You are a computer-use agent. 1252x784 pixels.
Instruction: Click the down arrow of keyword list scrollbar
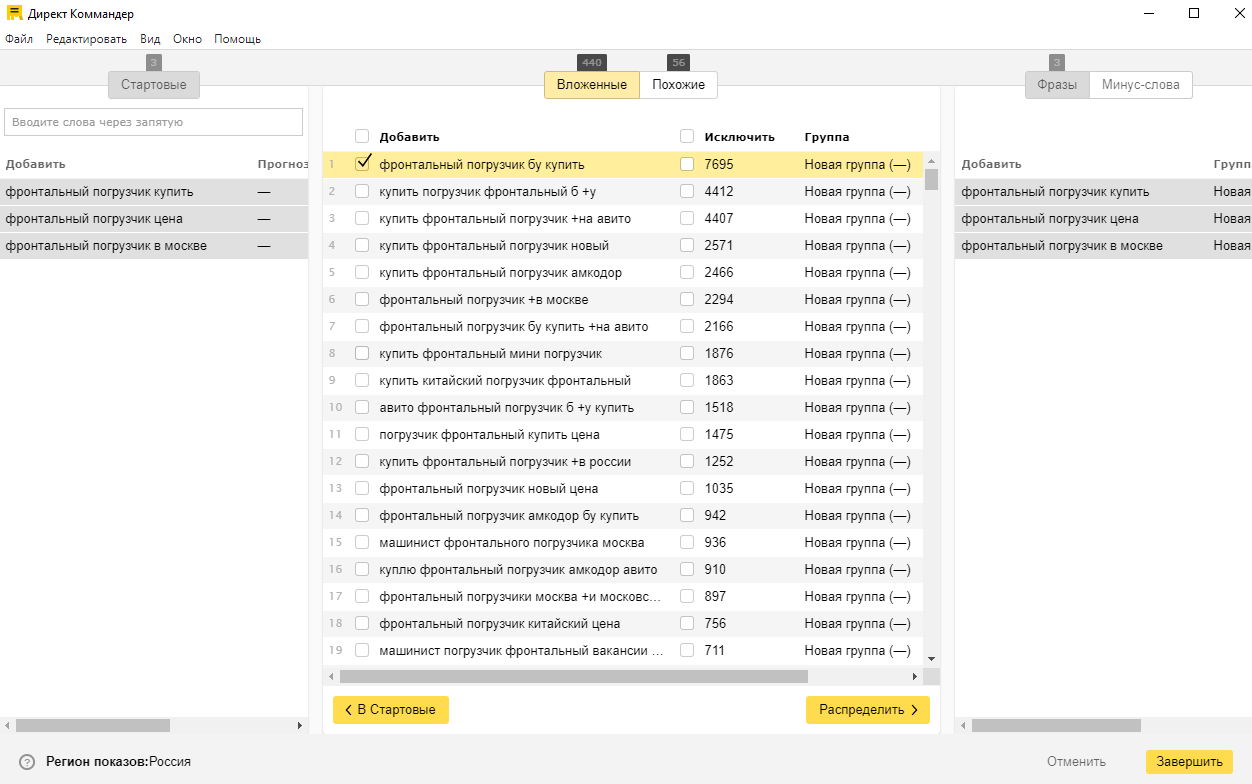[x=932, y=659]
